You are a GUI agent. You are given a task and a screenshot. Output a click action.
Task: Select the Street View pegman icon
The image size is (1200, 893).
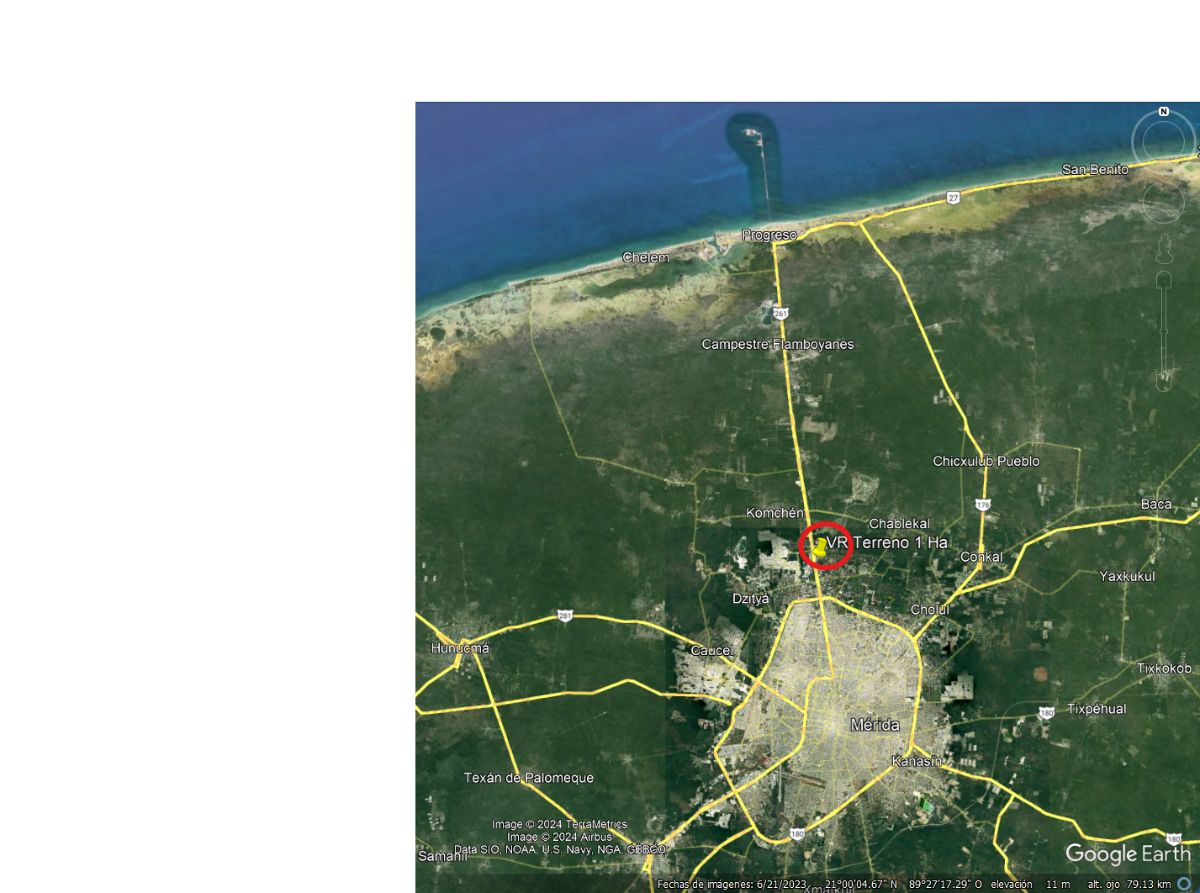[x=1164, y=248]
